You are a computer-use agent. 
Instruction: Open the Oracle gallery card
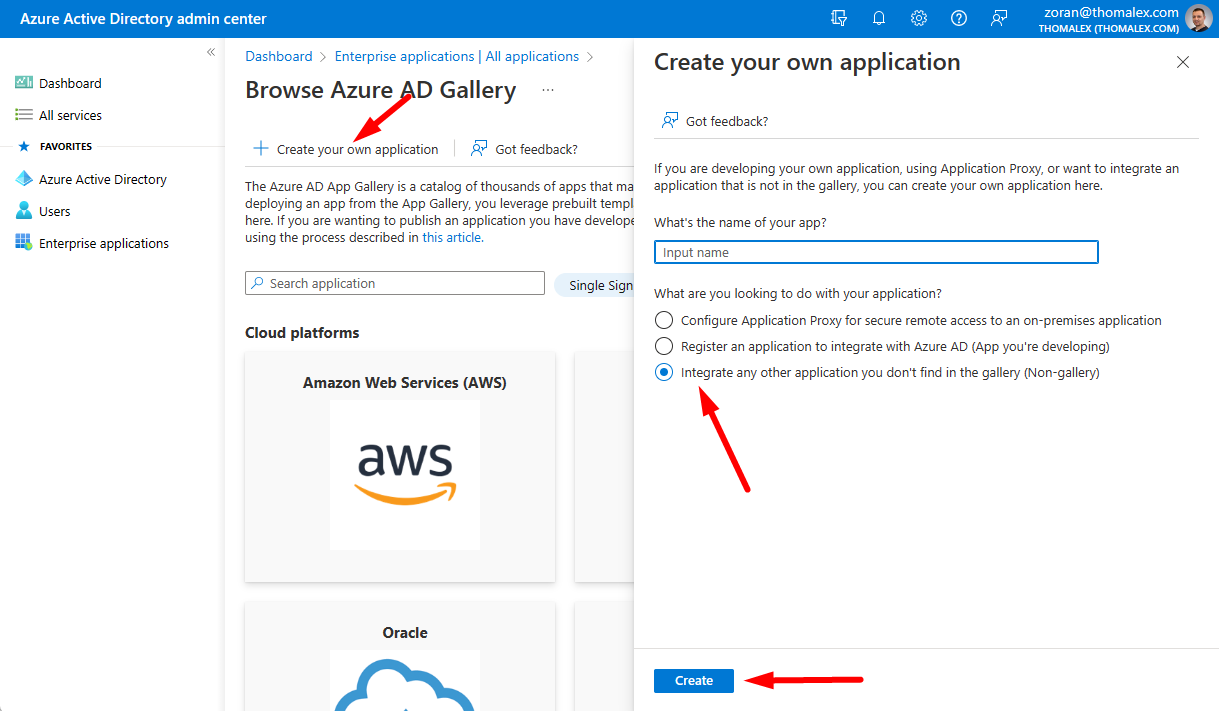pos(400,656)
